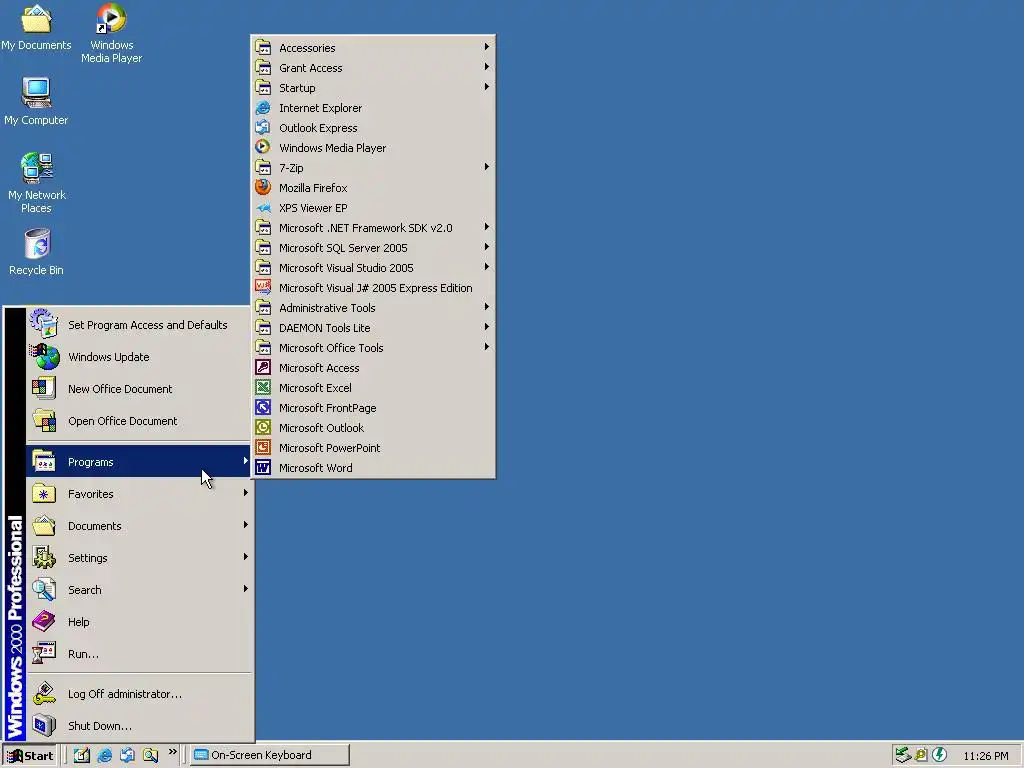Expand the 7-Zip submenu arrow
Screen dimensions: 1024x768
(x=487, y=167)
